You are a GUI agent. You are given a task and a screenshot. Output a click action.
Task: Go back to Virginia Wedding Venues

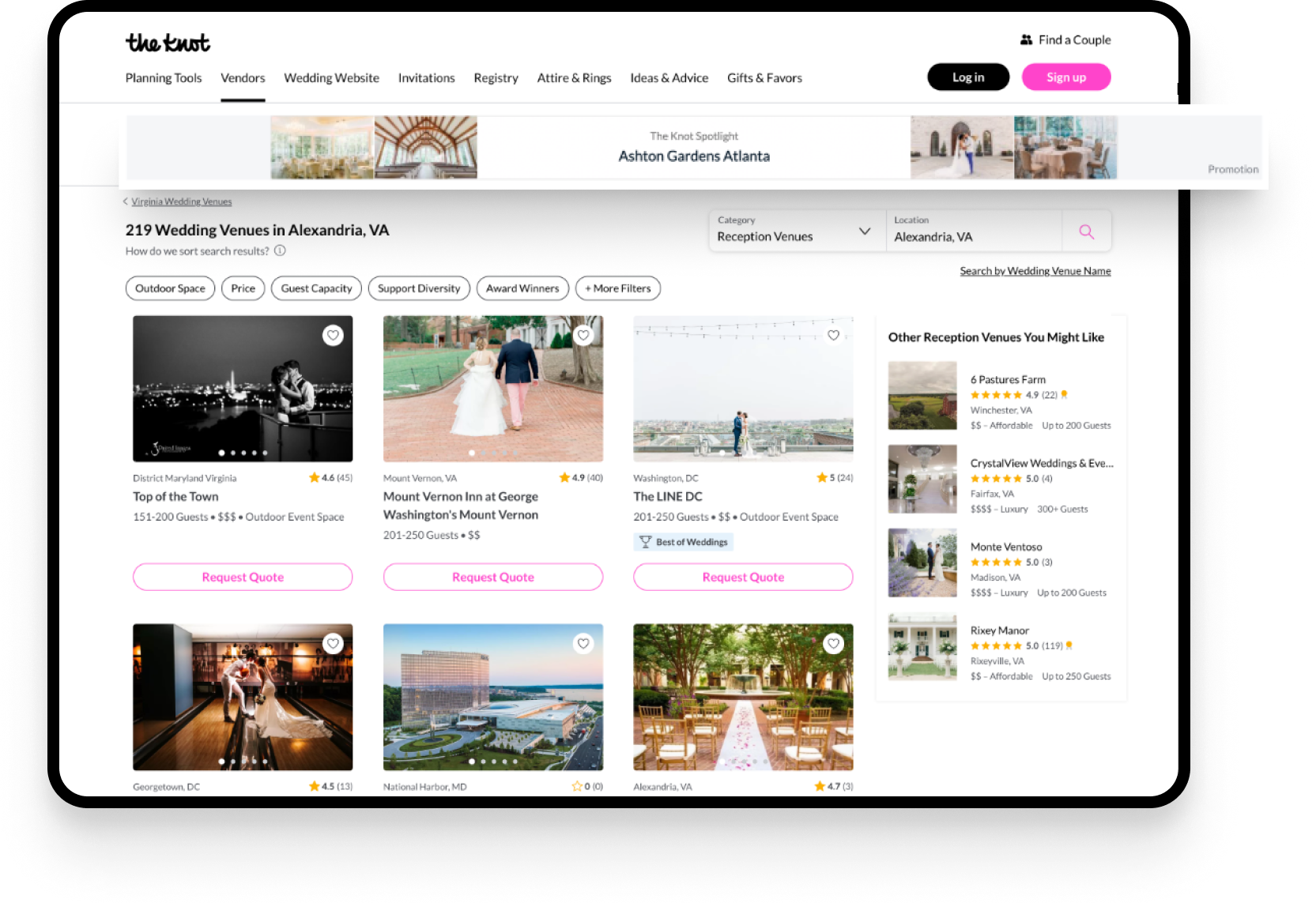point(181,201)
